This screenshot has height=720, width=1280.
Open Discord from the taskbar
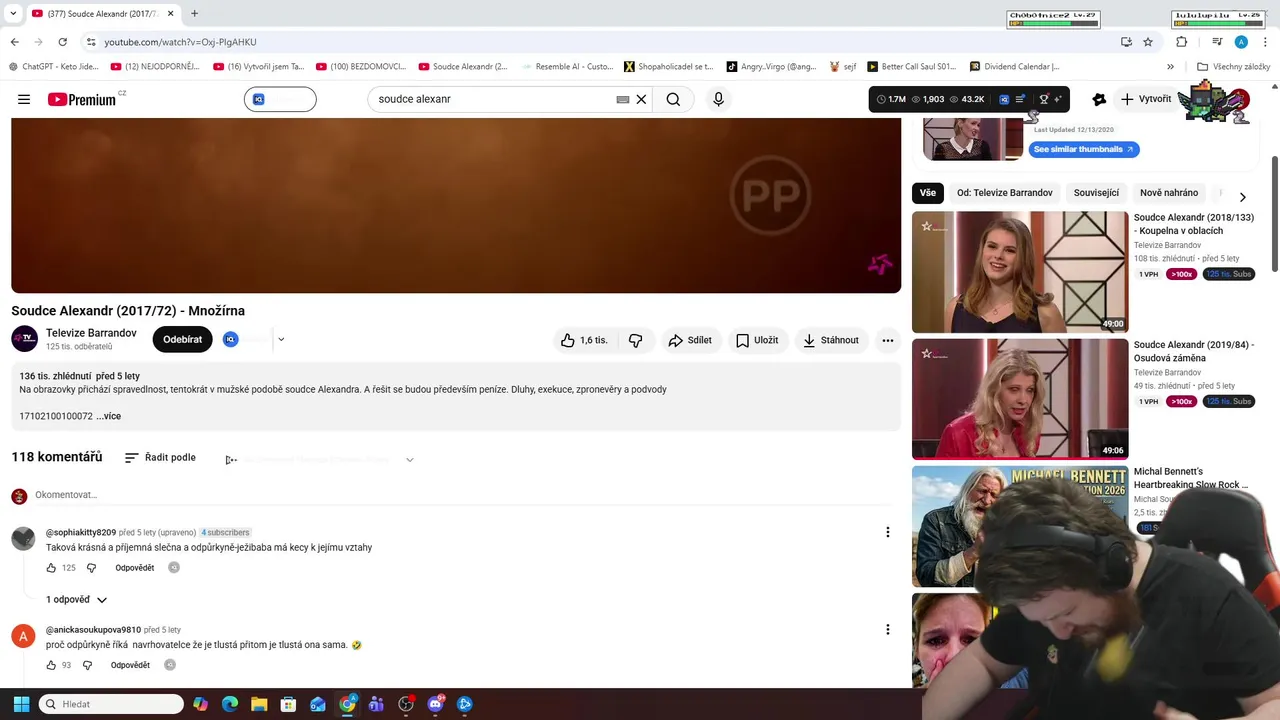coord(435,704)
